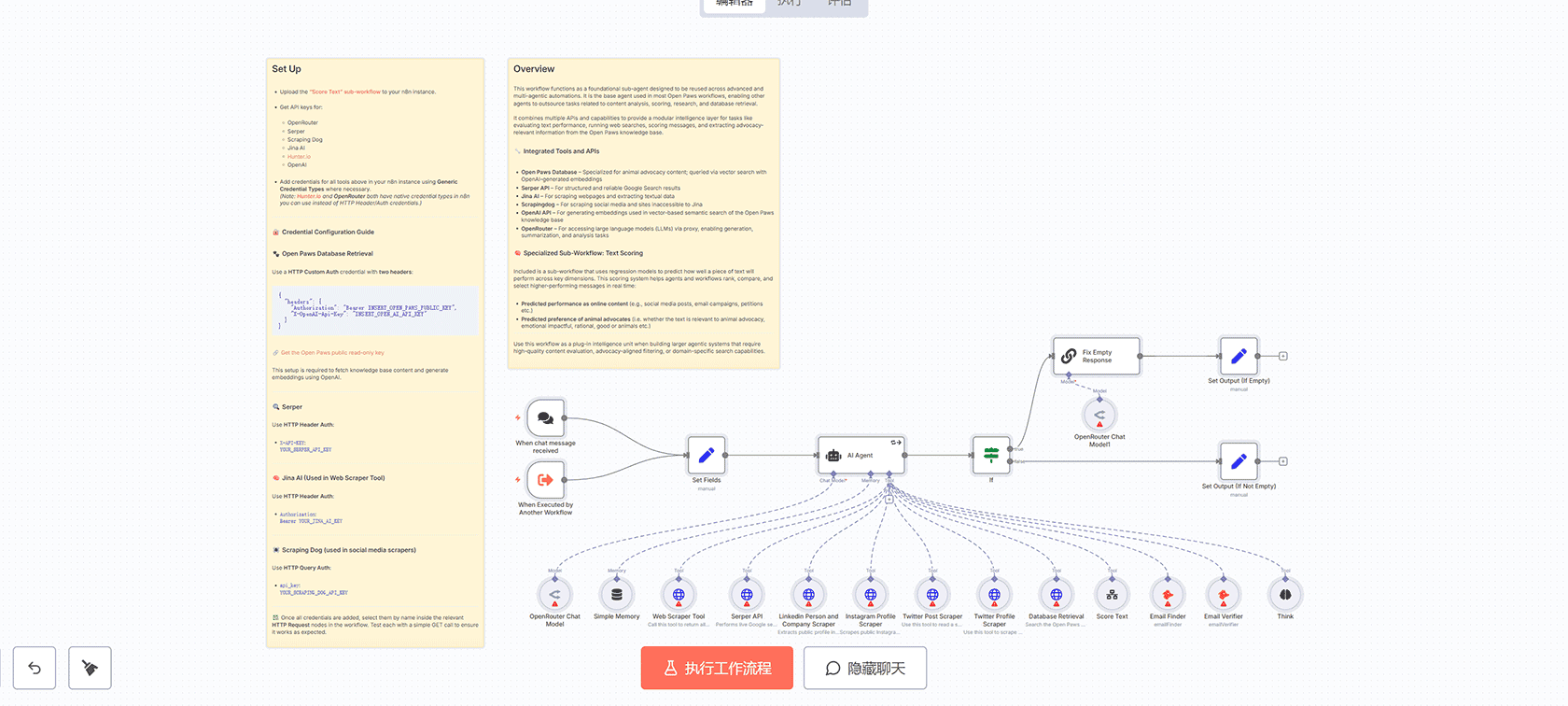Open the Serper API tool node

pos(747,595)
